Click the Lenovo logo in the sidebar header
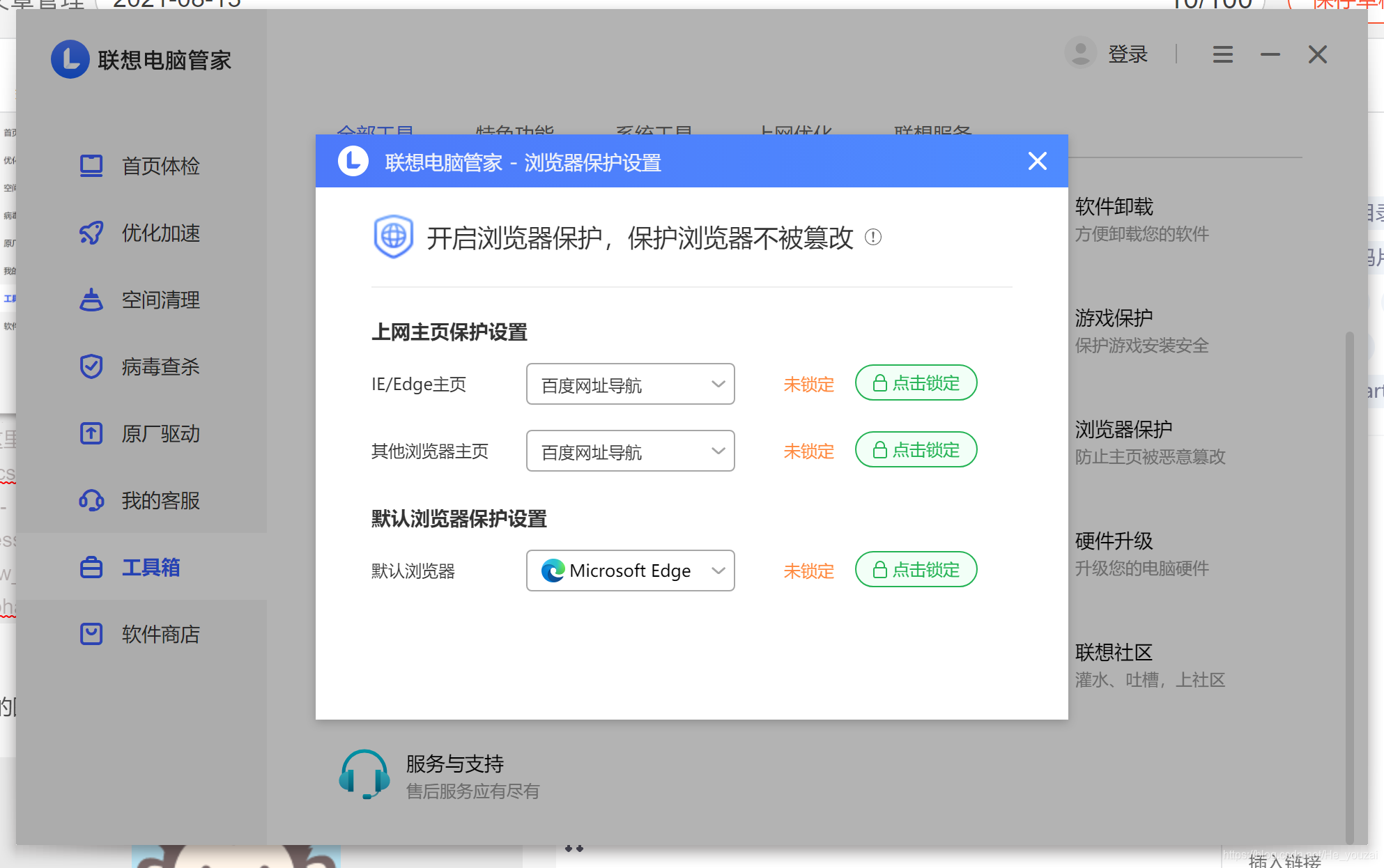Image resolution: width=1384 pixels, height=868 pixels. pos(70,60)
